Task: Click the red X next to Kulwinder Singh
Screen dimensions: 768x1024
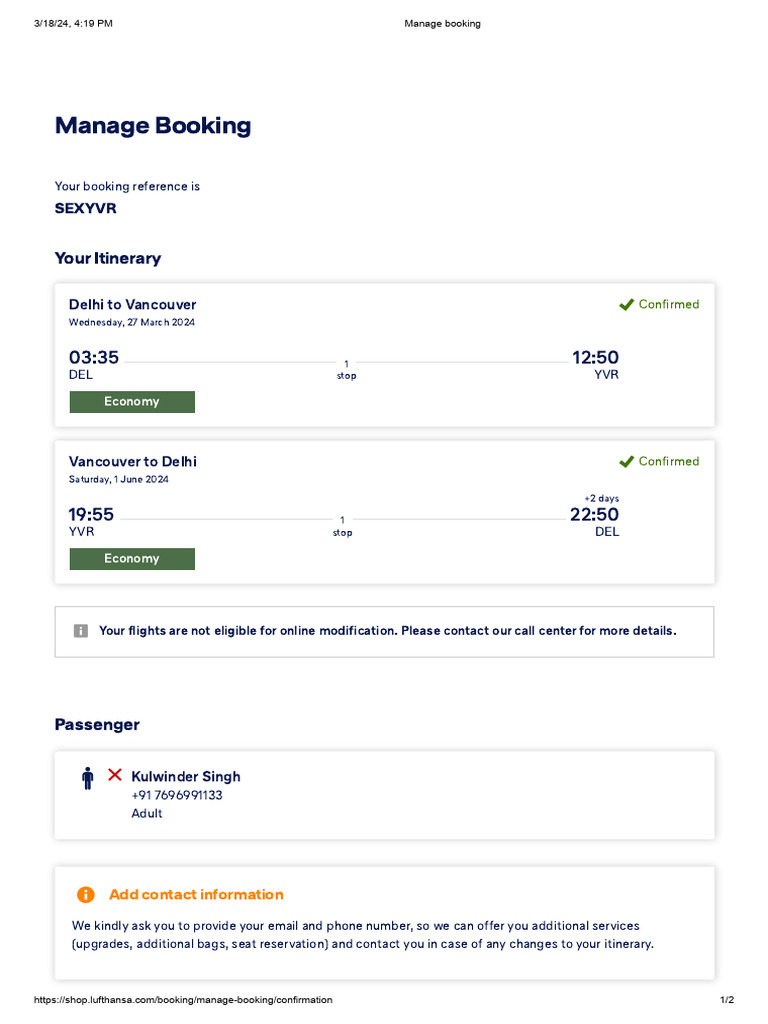Action: [x=115, y=775]
